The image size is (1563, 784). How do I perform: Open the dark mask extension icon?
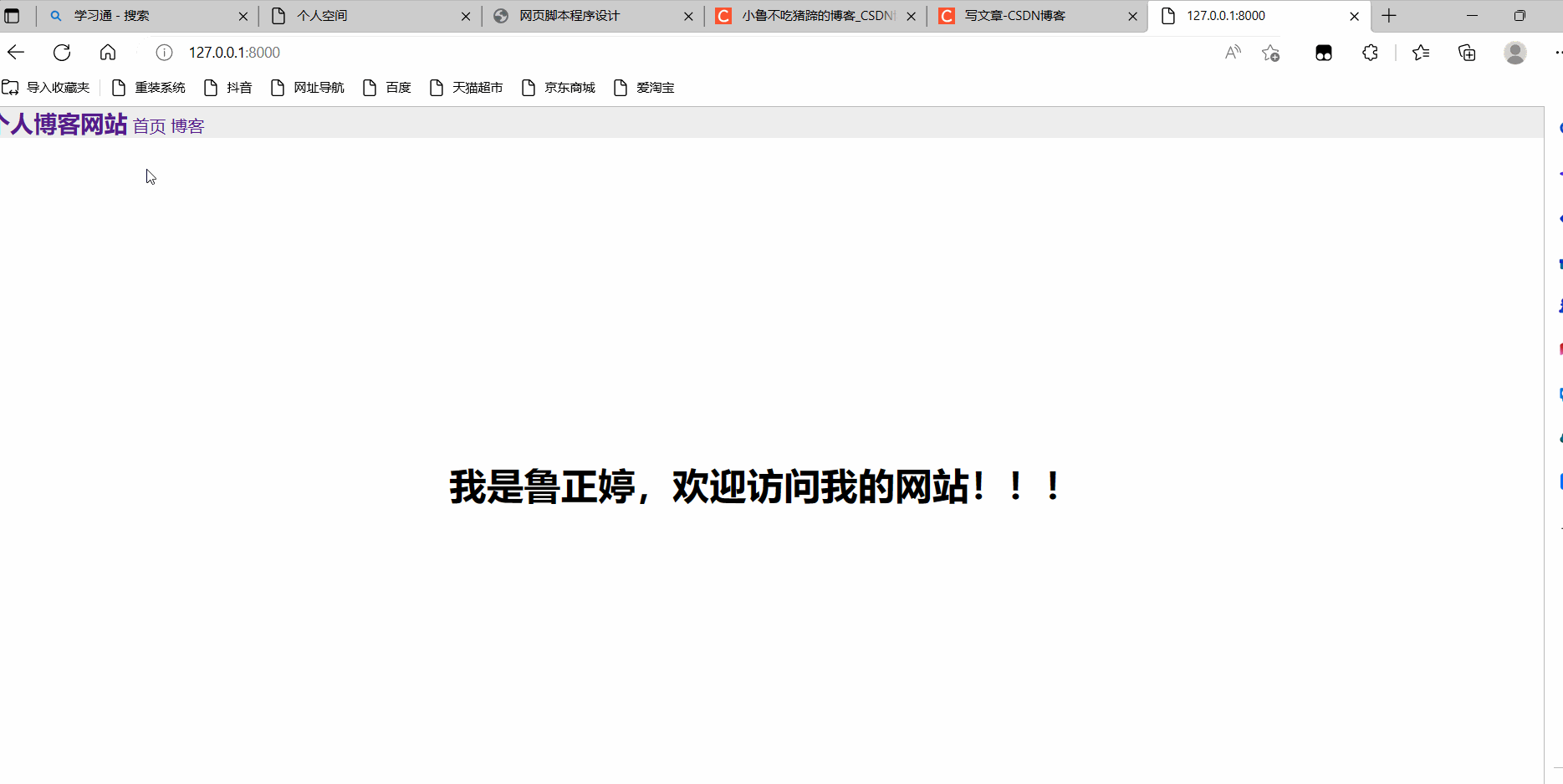tap(1324, 53)
